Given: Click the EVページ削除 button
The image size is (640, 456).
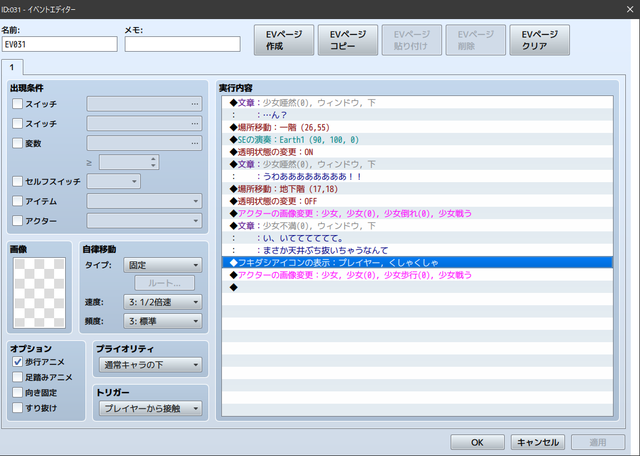Looking at the screenshot, I should click(476, 40).
